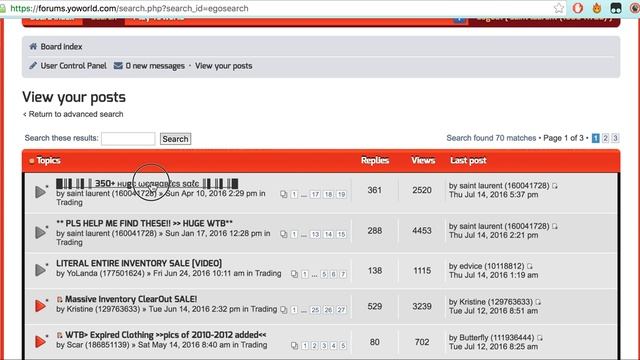View latest post icon after Kristine last post
Viewport: 640px width, 360px height.
coord(538,302)
